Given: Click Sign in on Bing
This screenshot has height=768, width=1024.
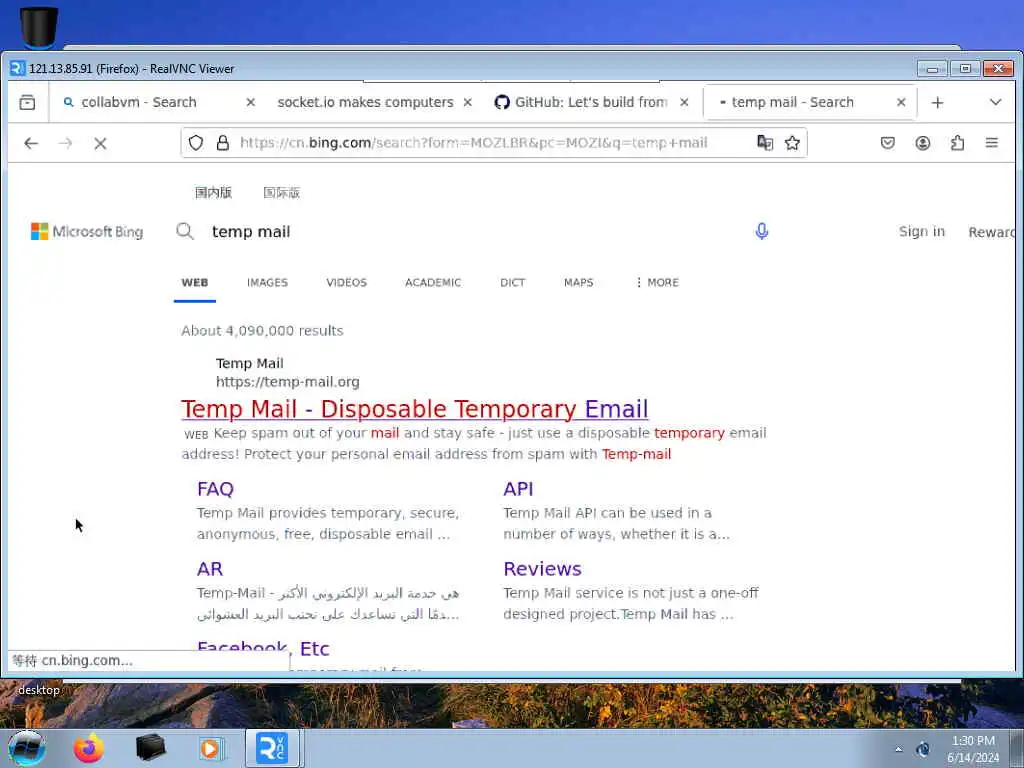Looking at the screenshot, I should click(921, 232).
